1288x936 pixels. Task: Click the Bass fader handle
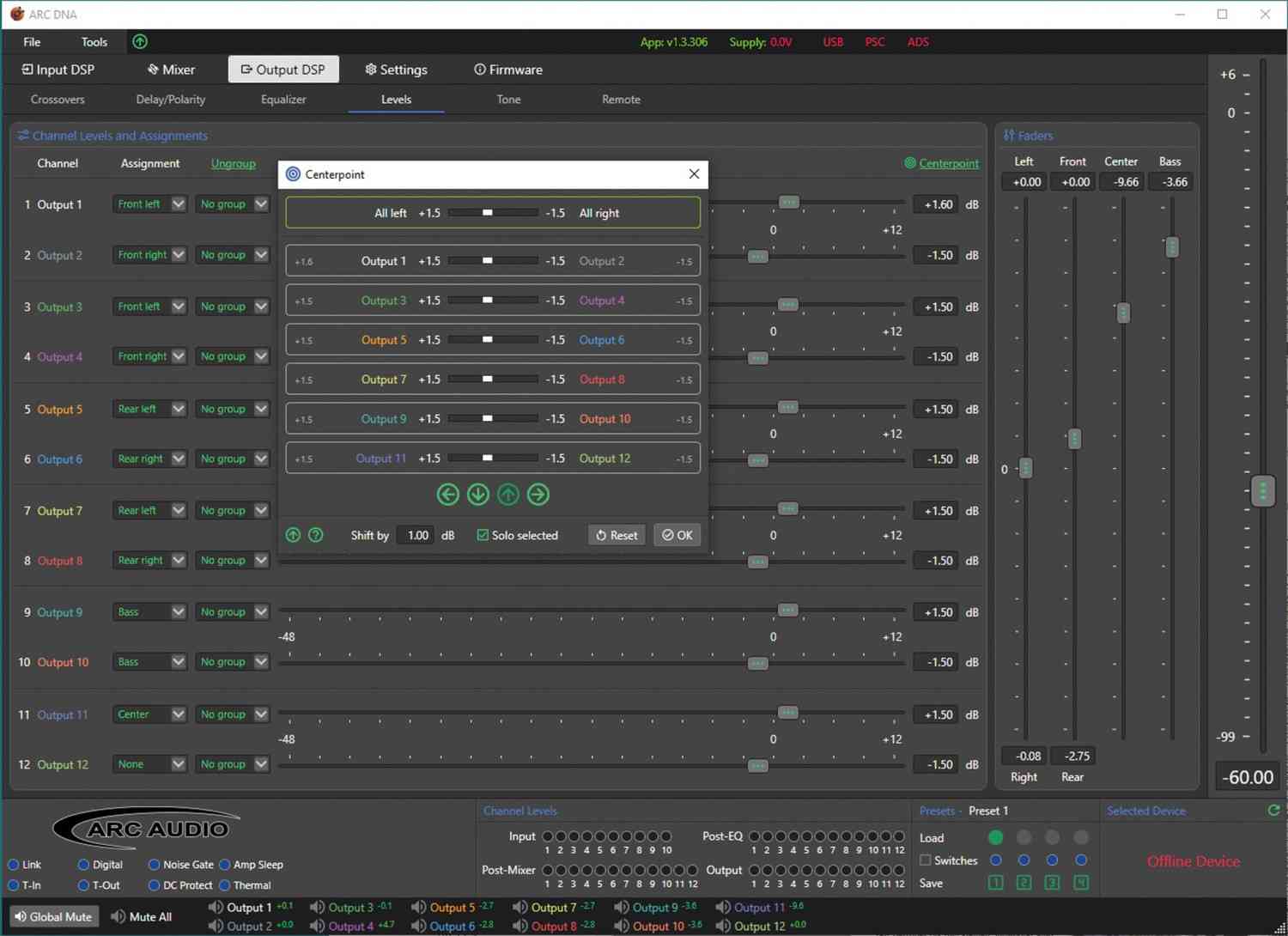click(x=1171, y=247)
